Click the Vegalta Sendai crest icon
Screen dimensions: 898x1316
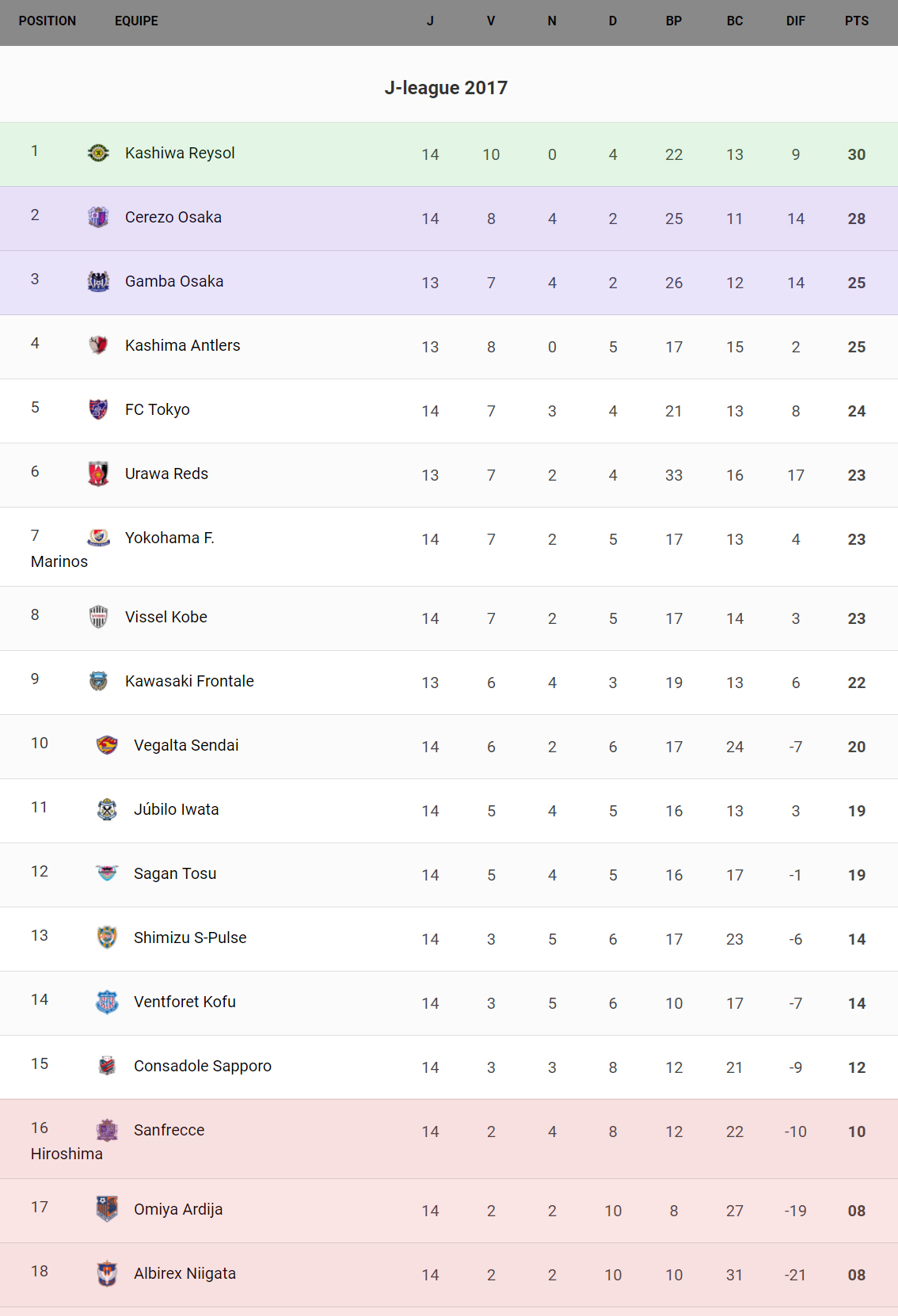(x=107, y=745)
